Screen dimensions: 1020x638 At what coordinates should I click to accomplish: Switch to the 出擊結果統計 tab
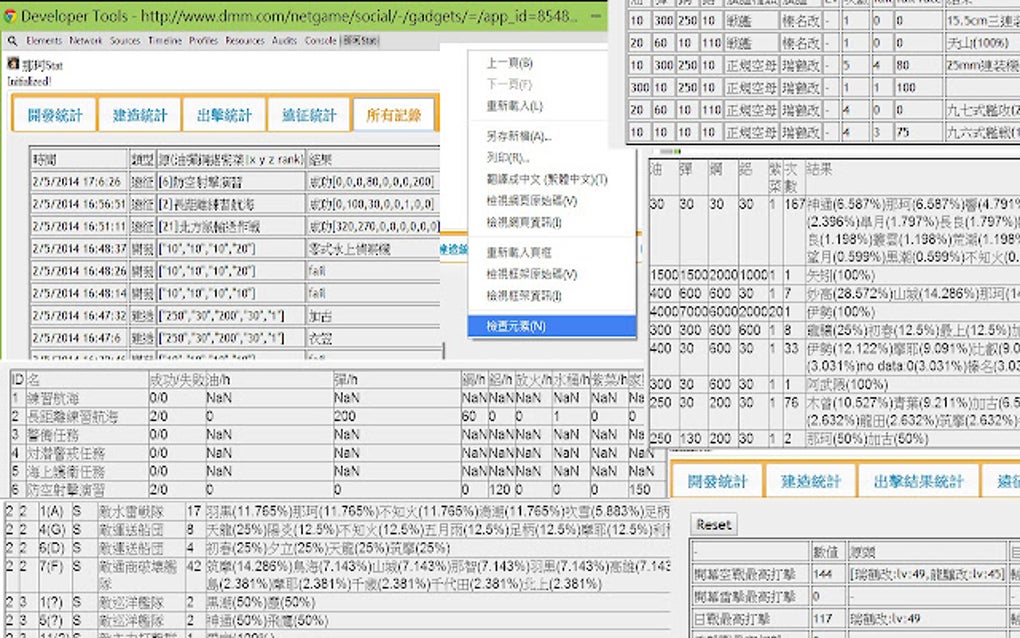(919, 481)
